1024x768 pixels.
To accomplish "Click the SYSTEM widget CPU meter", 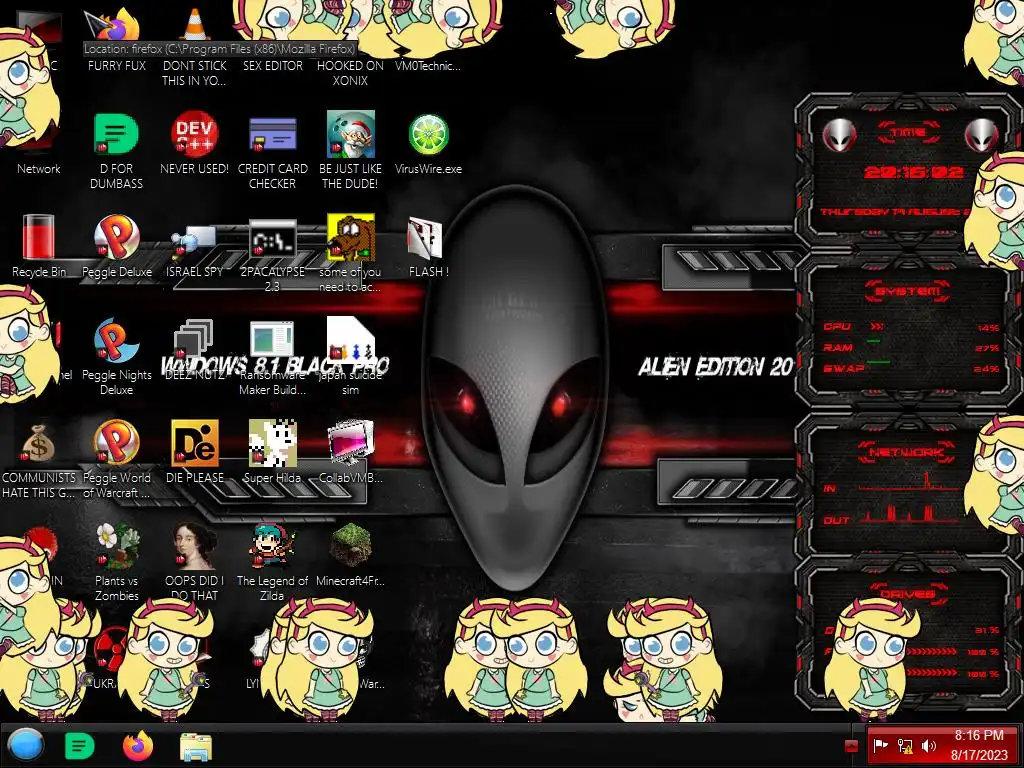I will pos(910,327).
